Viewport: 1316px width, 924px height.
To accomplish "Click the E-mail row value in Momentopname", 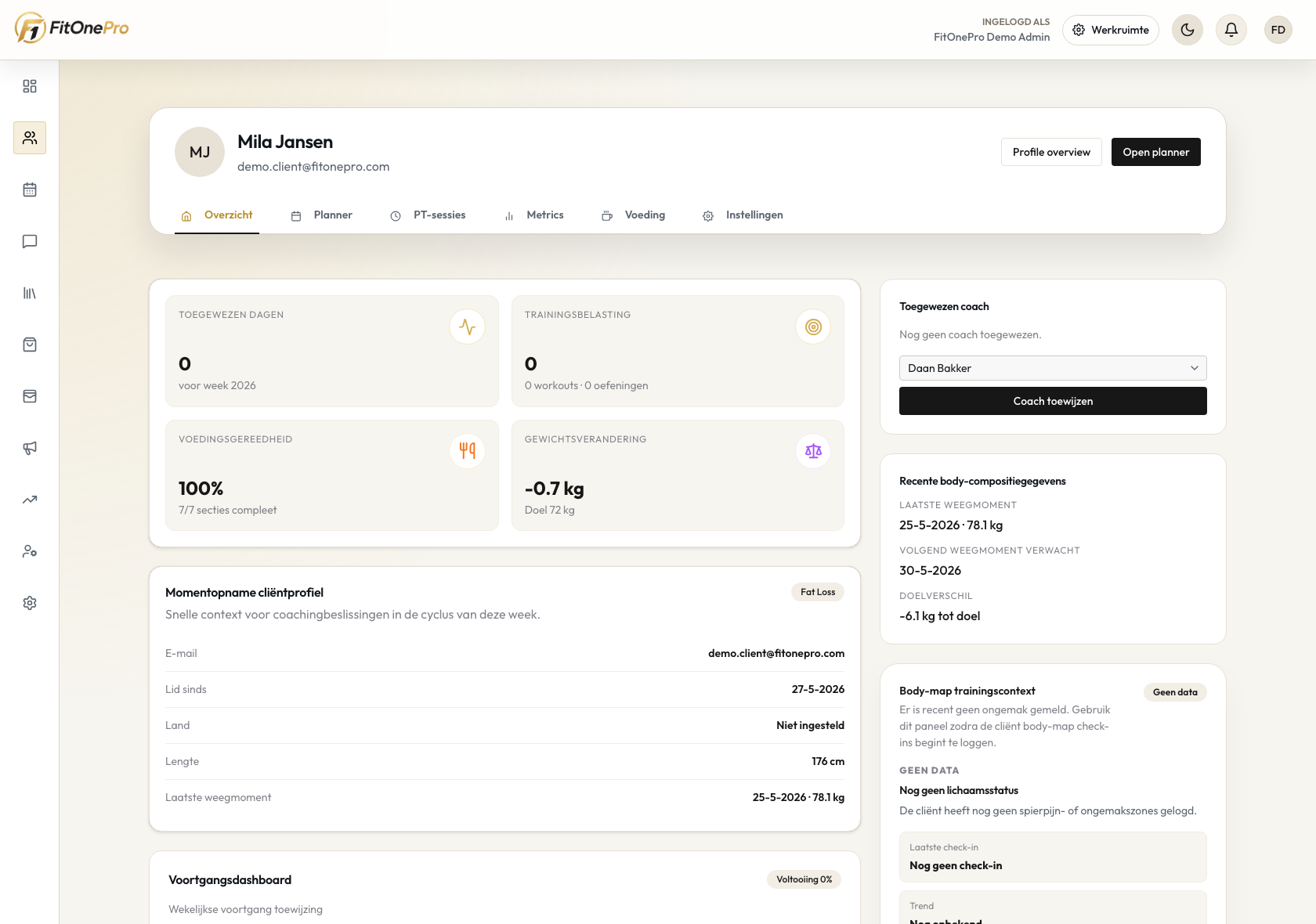I will click(776, 653).
